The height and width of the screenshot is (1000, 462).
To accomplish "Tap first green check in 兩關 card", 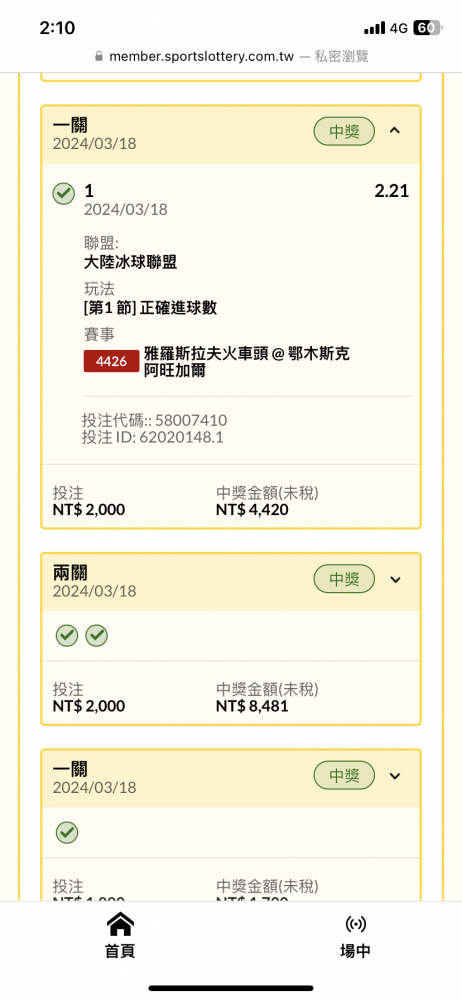I will pos(66,635).
